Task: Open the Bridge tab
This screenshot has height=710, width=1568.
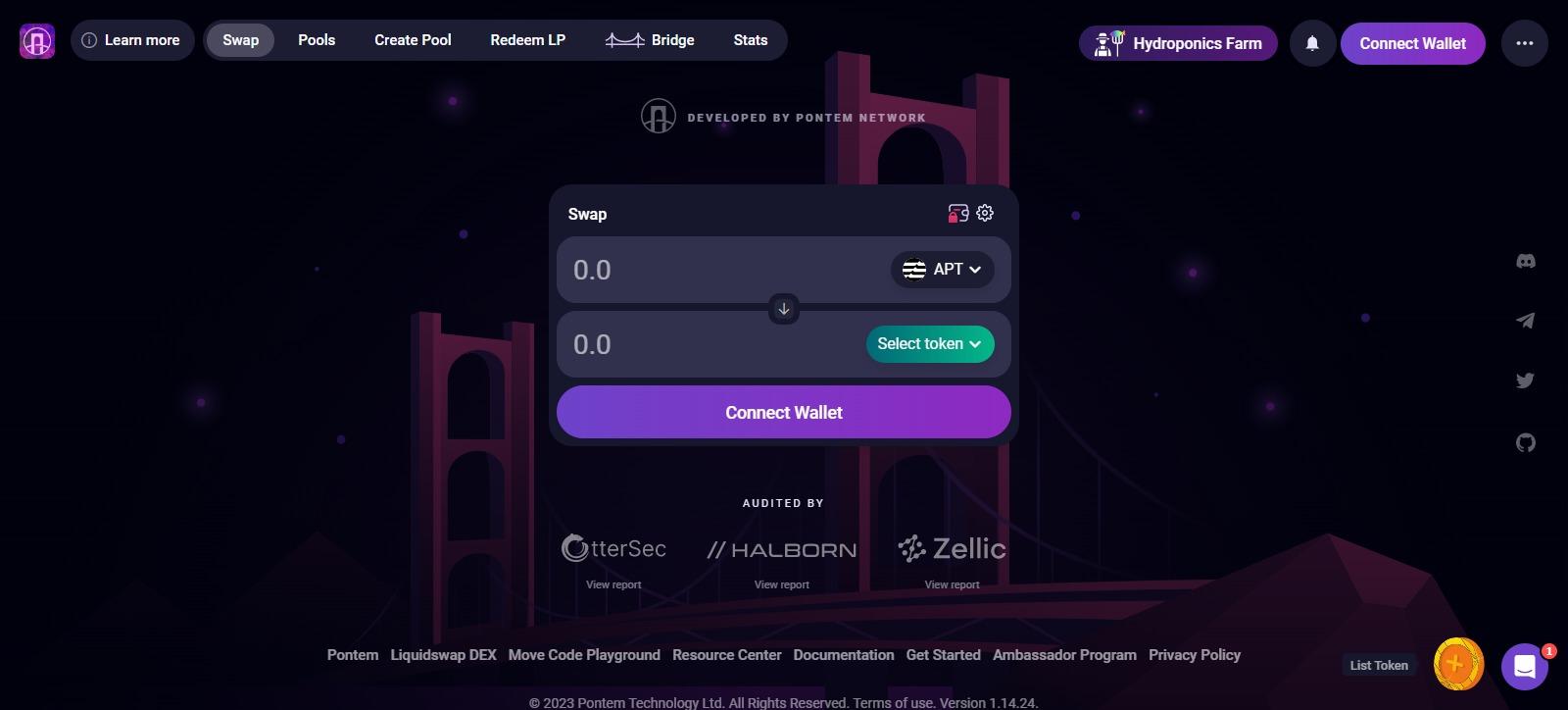Action: pyautogui.click(x=650, y=40)
